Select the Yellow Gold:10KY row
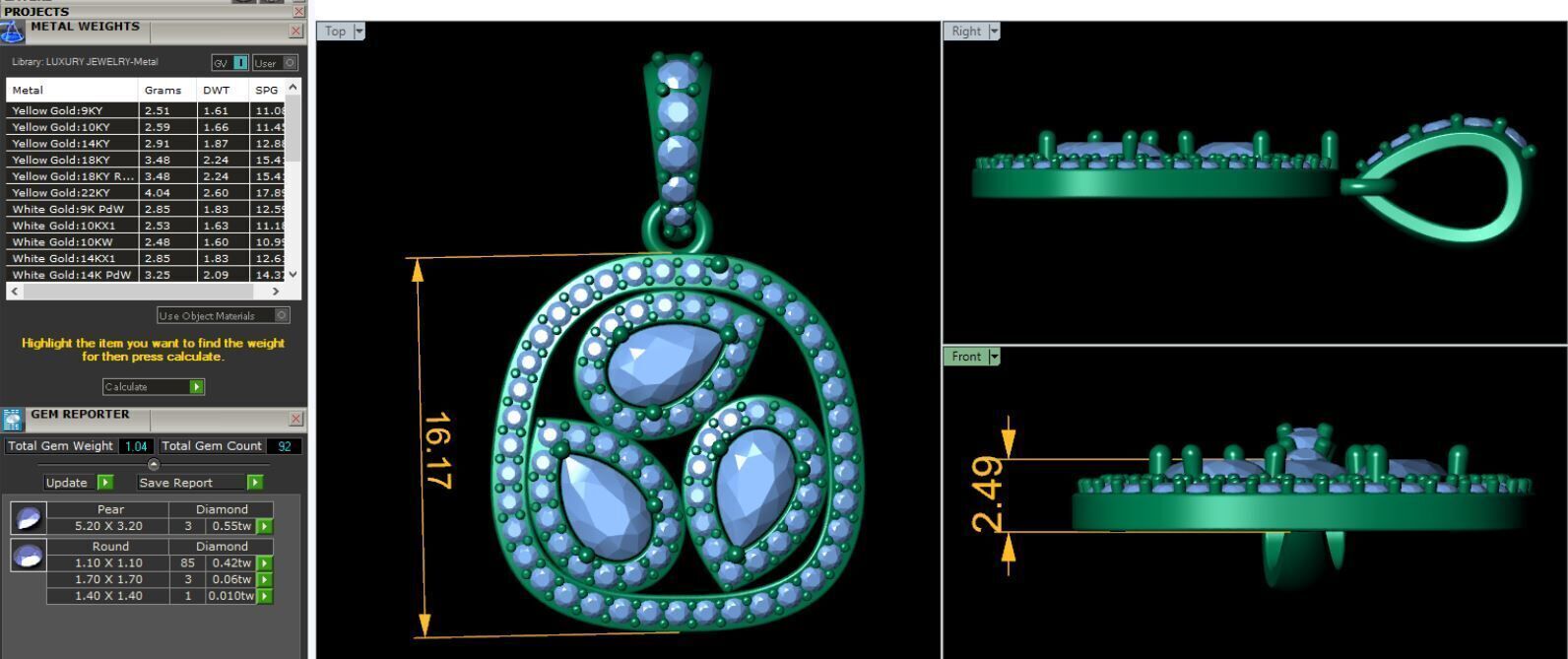 point(146,127)
